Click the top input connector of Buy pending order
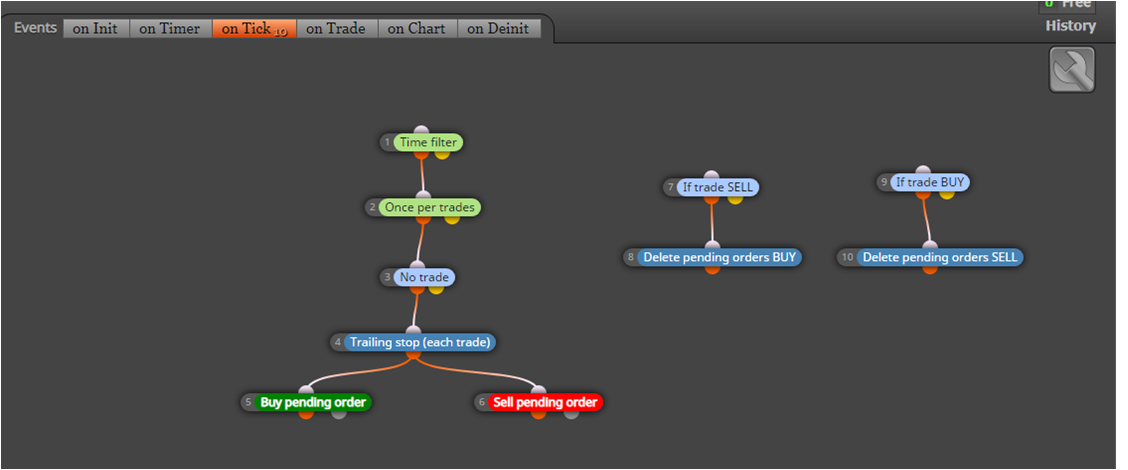 point(306,391)
